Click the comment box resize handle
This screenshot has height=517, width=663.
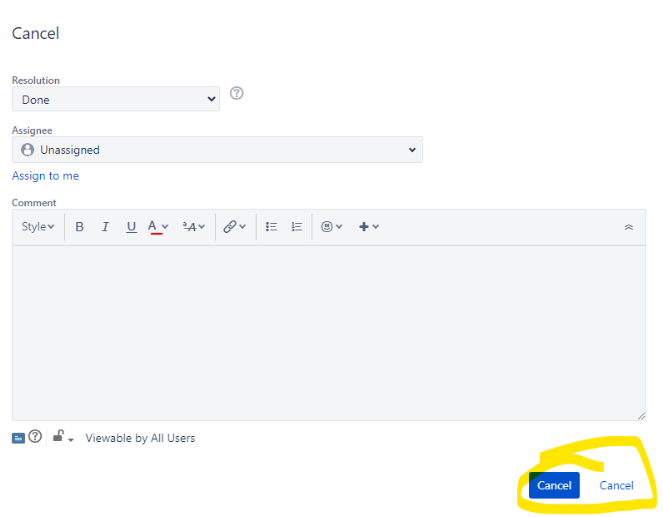click(641, 416)
